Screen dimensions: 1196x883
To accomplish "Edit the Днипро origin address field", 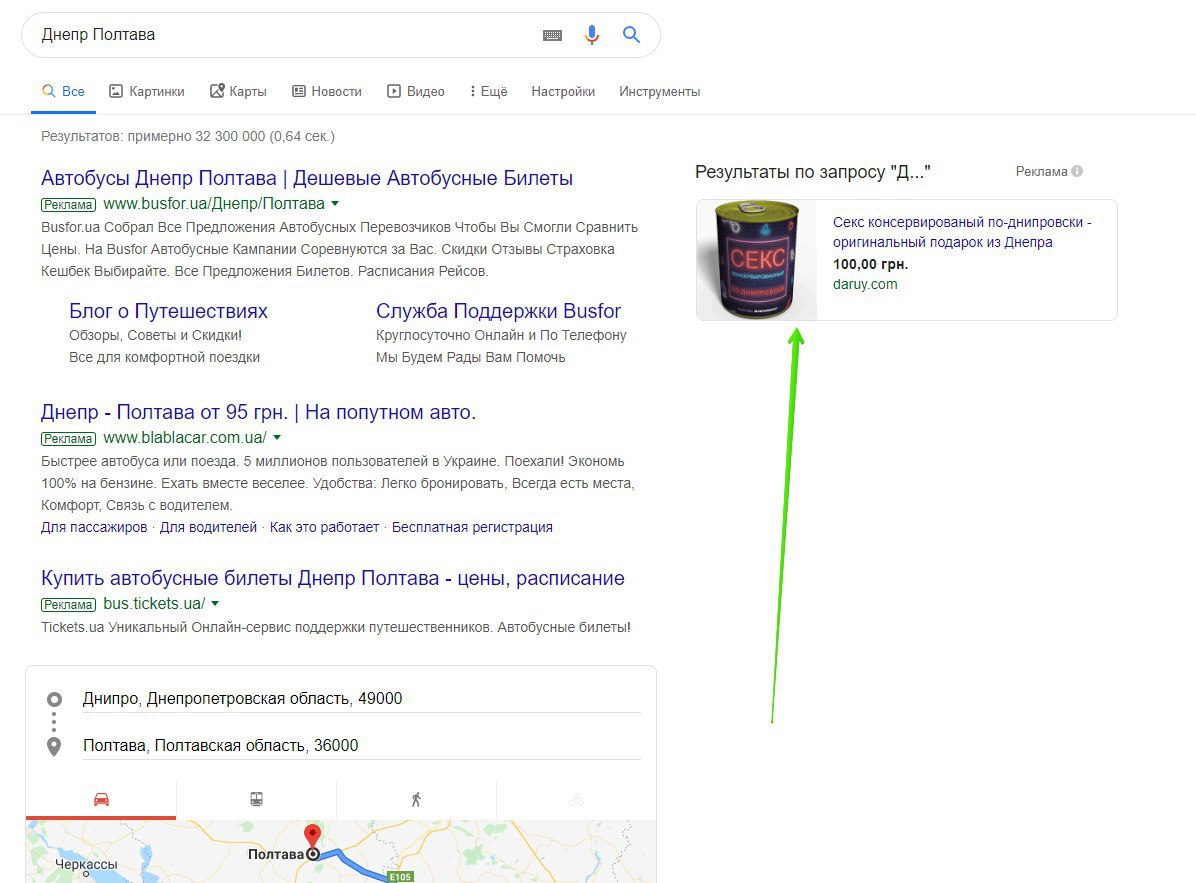I will pos(362,698).
